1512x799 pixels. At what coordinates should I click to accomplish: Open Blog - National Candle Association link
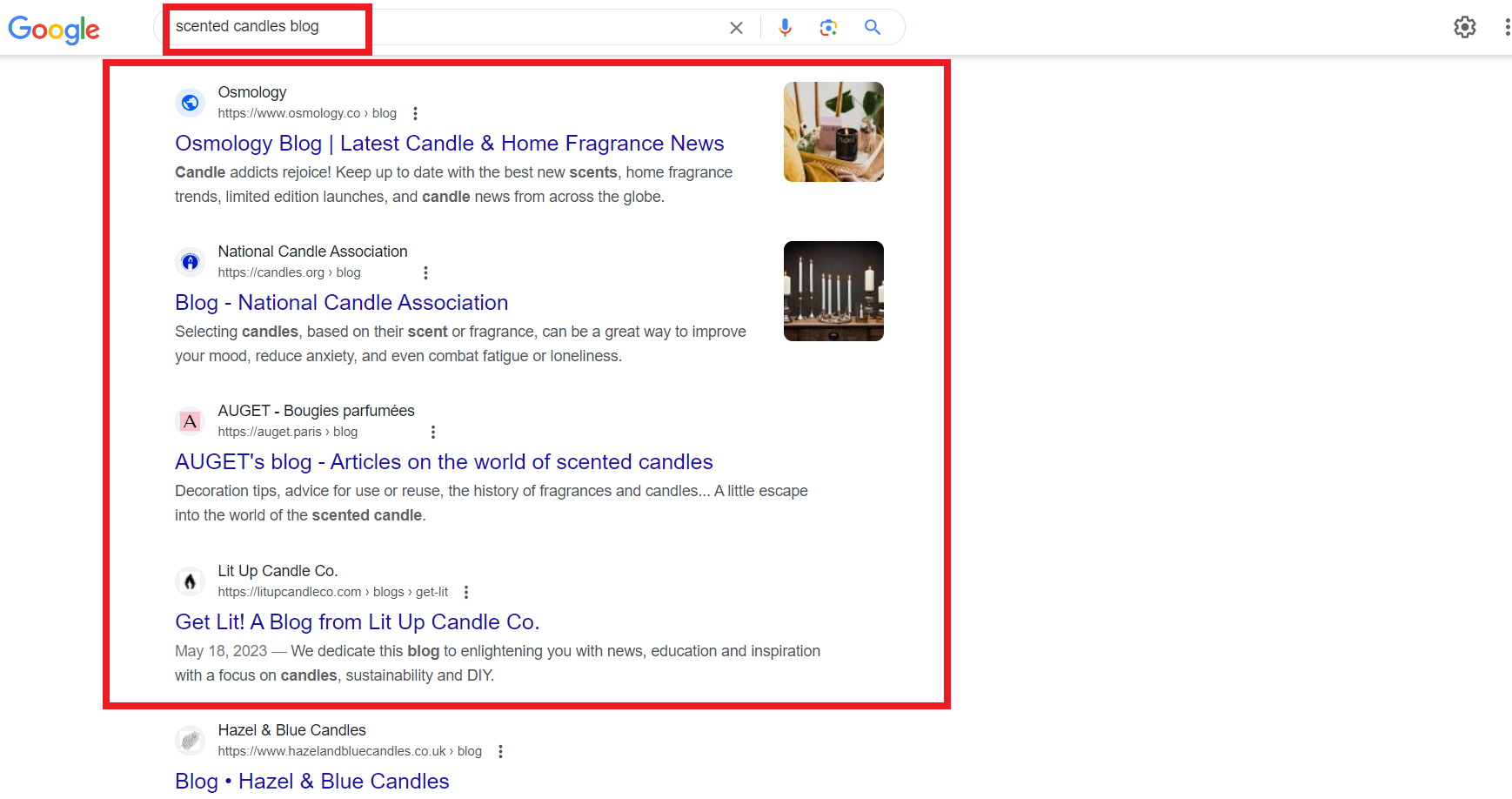pos(342,302)
